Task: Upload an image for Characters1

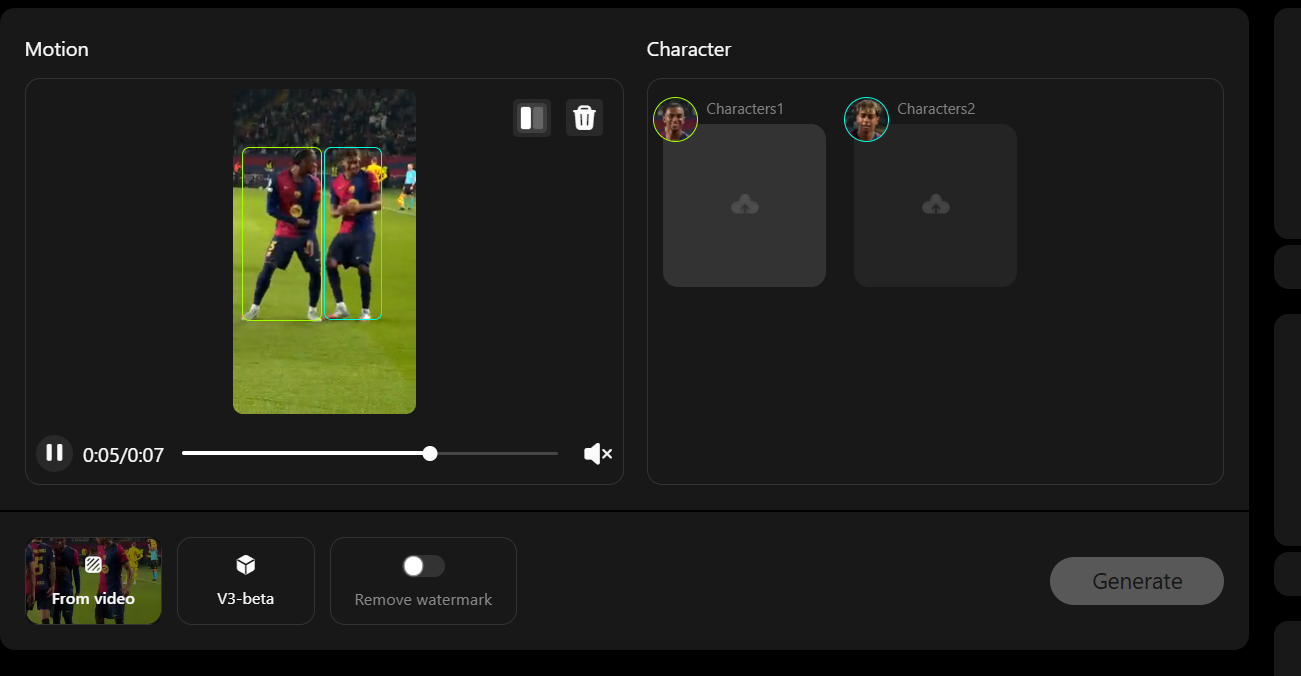Action: (744, 205)
